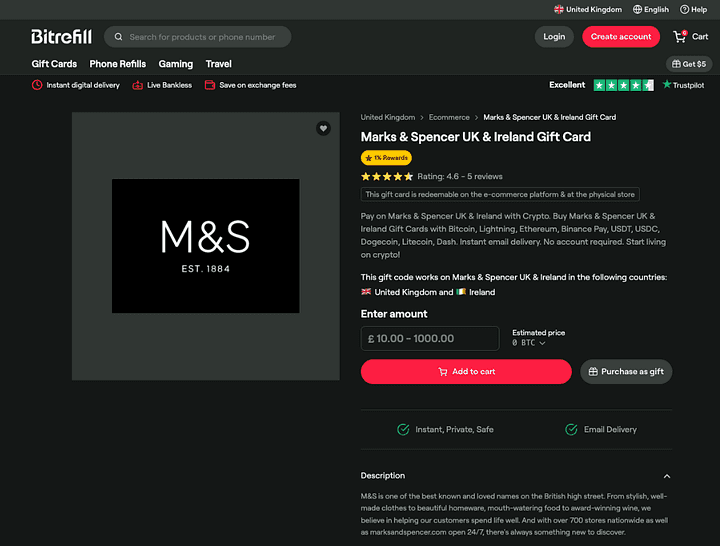The image size is (720, 546).
Task: Collapse the Description section chevron
Action: (x=667, y=476)
